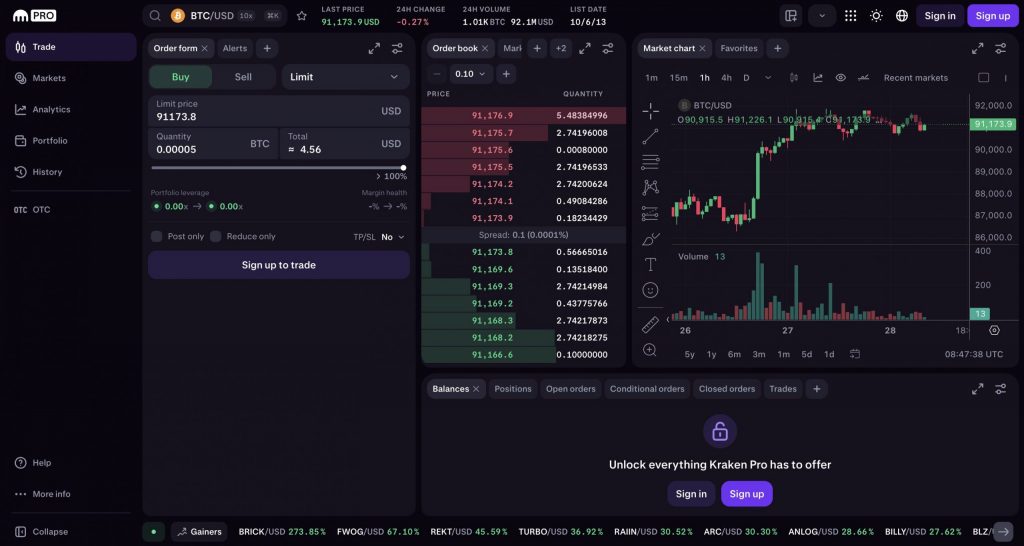The image size is (1024, 546).
Task: Select the trend line drawing tool
Action: (650, 136)
